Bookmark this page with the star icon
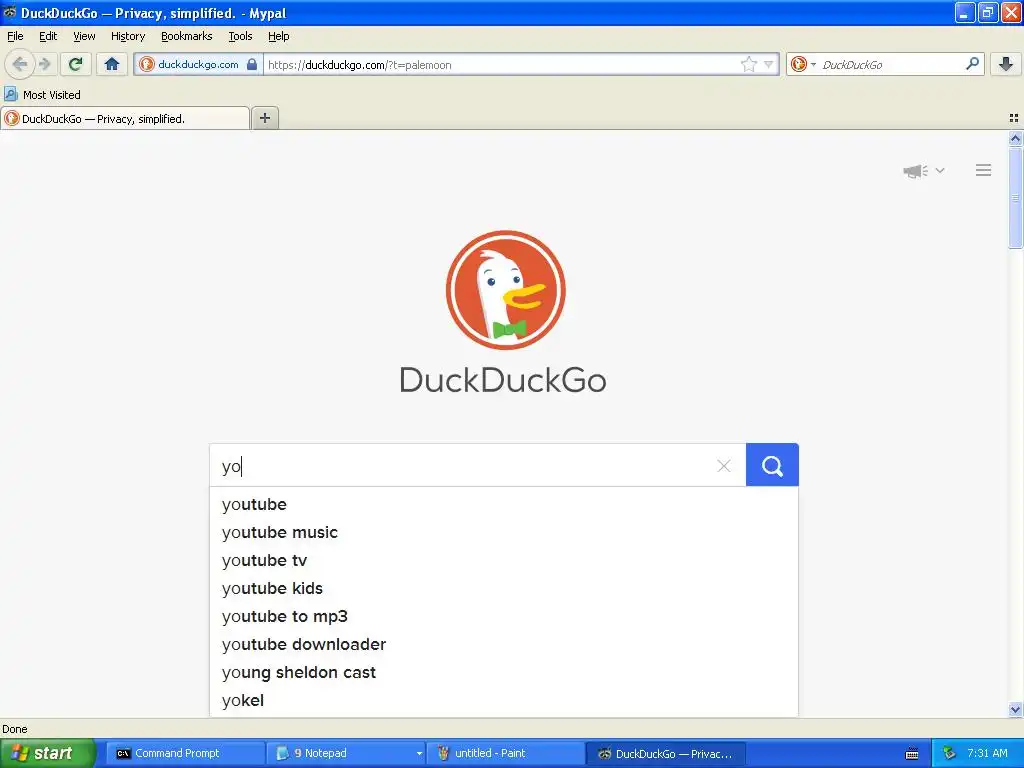This screenshot has height=768, width=1024. [x=748, y=64]
